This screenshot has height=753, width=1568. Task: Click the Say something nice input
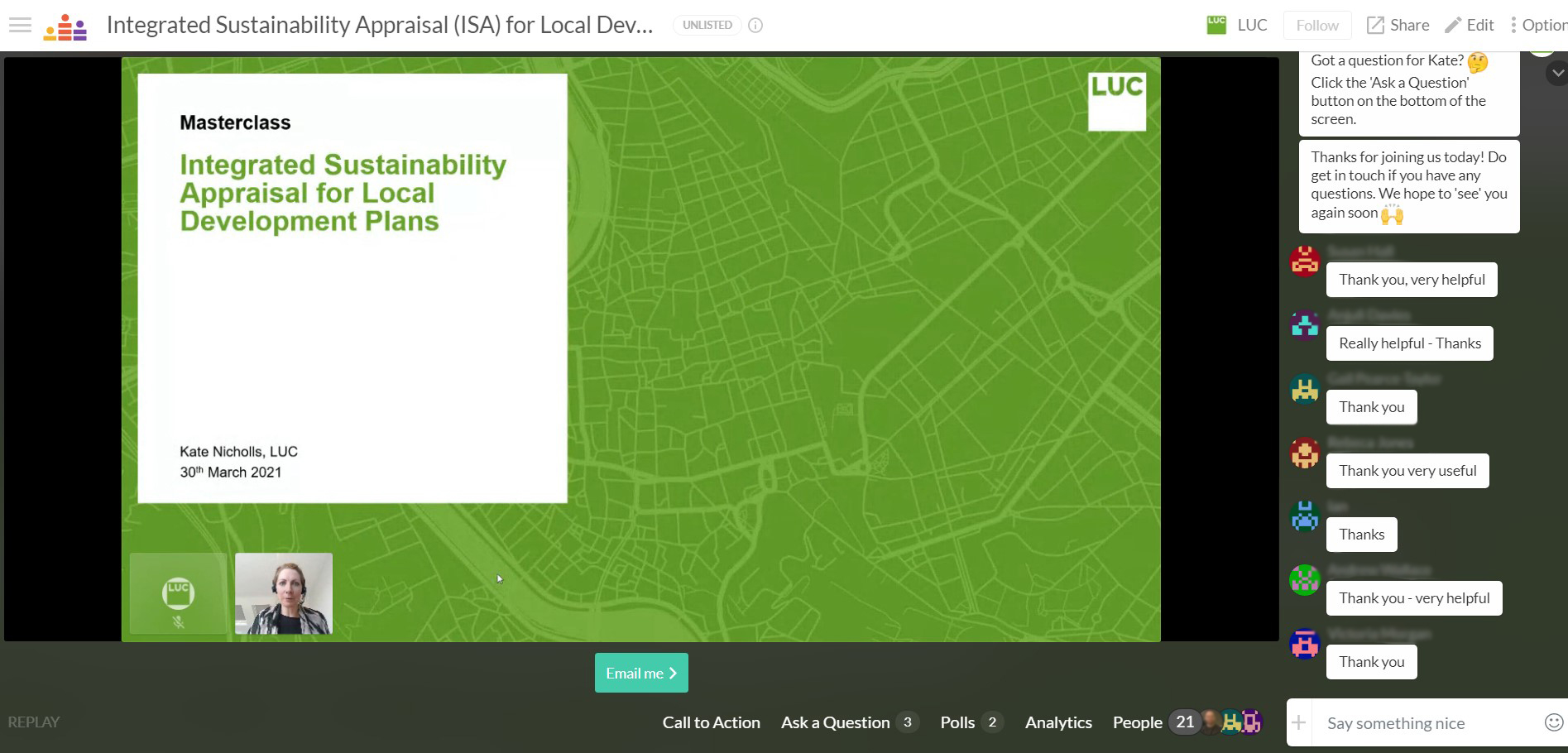tap(1429, 723)
